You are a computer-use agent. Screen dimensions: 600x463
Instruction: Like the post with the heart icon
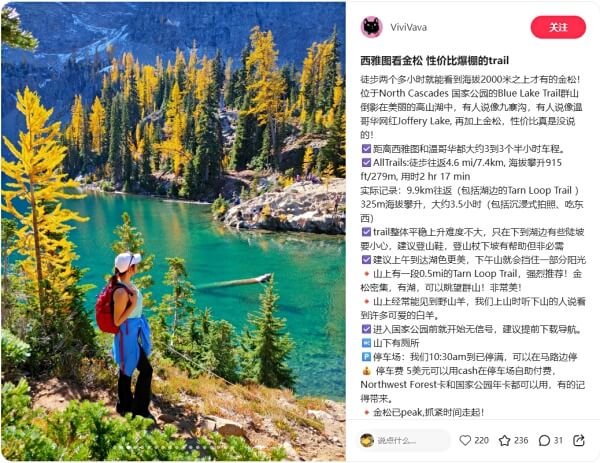(465, 440)
